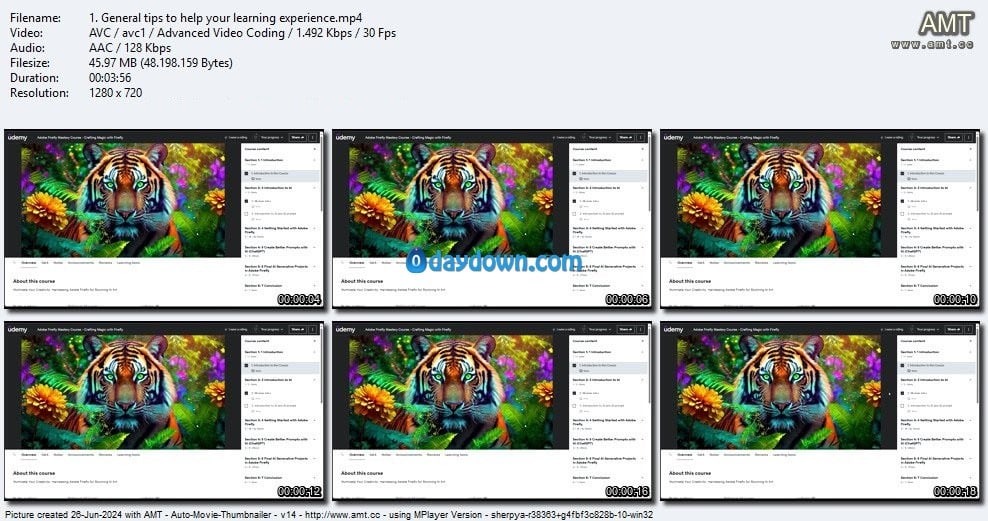
Task: Open the video frame stamped 00:00:06
Action: point(492,219)
